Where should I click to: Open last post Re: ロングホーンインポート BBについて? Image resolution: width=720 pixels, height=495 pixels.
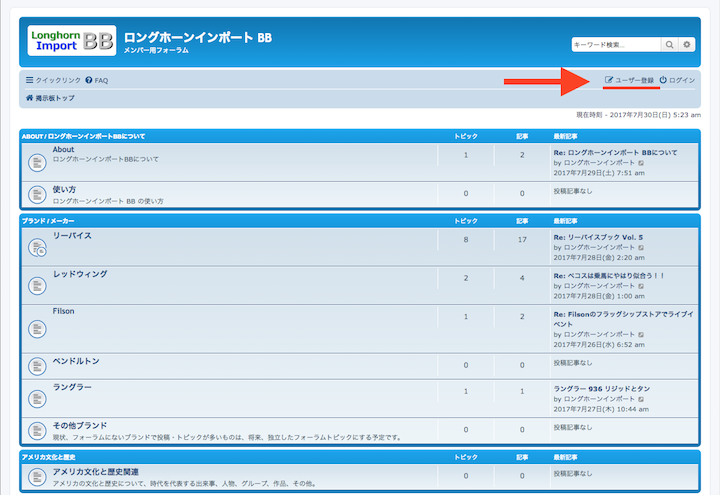pos(615,152)
